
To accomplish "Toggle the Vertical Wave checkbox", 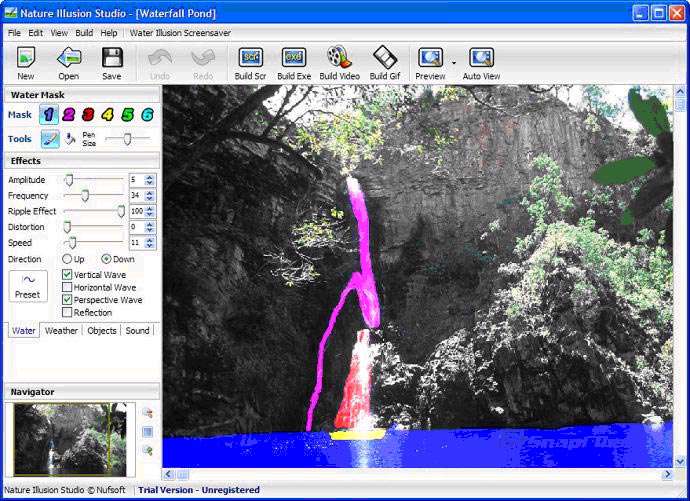I will (67, 274).
